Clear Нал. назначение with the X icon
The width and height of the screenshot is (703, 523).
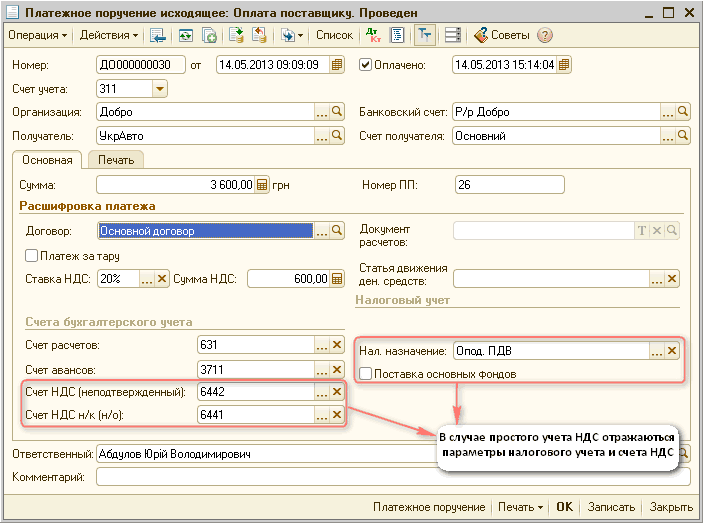point(672,351)
